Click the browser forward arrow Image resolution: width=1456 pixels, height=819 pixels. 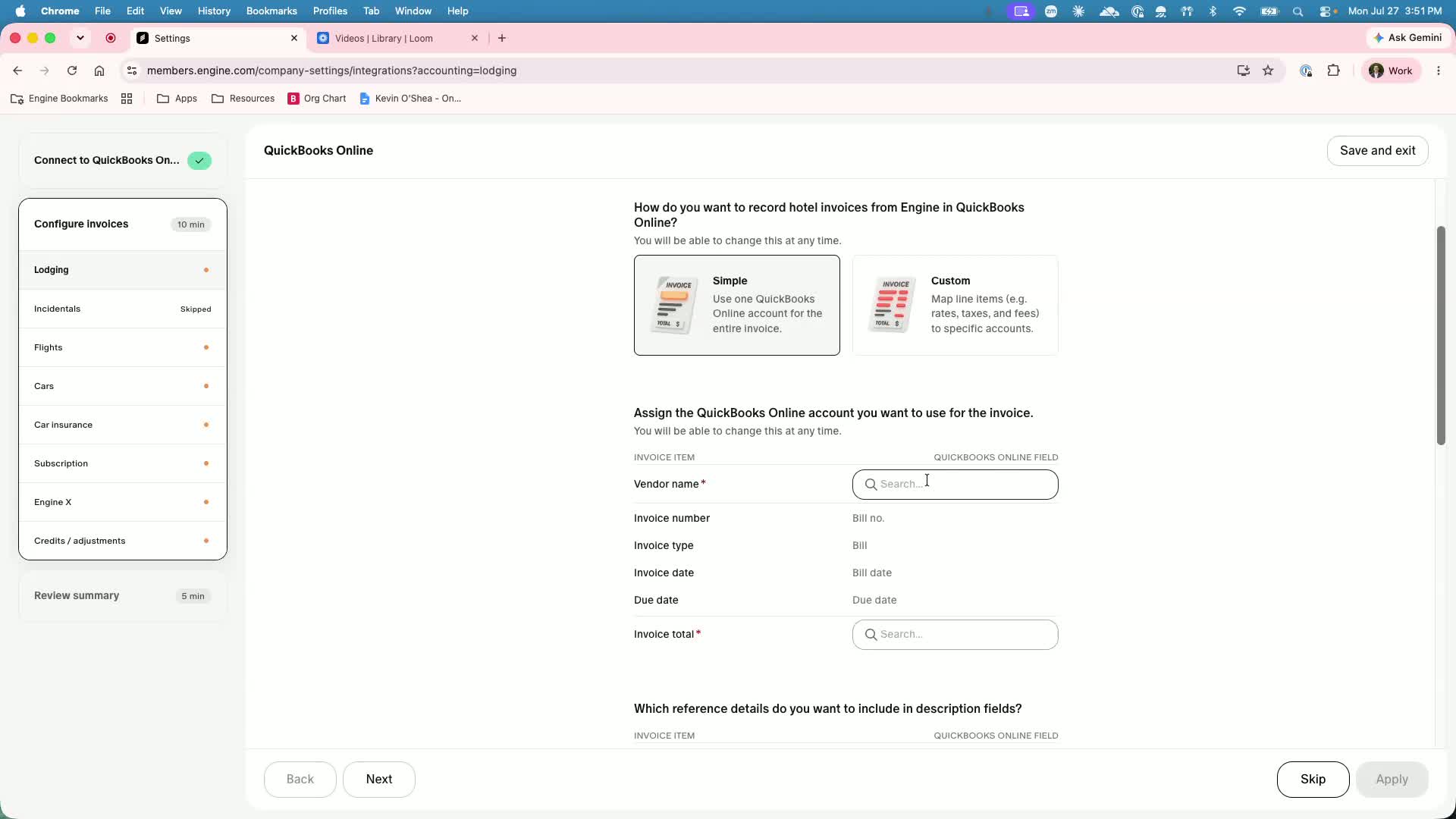point(45,71)
